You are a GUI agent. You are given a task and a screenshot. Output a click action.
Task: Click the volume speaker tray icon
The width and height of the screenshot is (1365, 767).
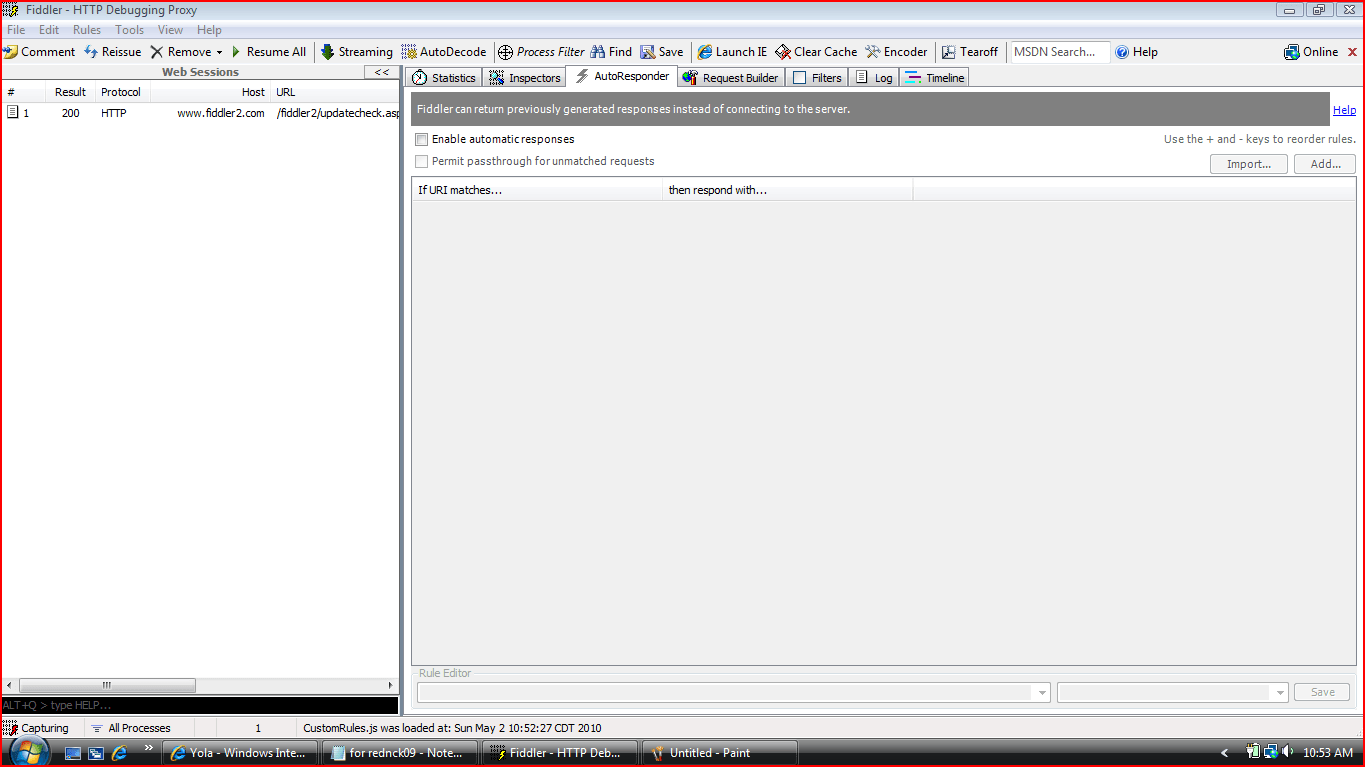click(1287, 752)
